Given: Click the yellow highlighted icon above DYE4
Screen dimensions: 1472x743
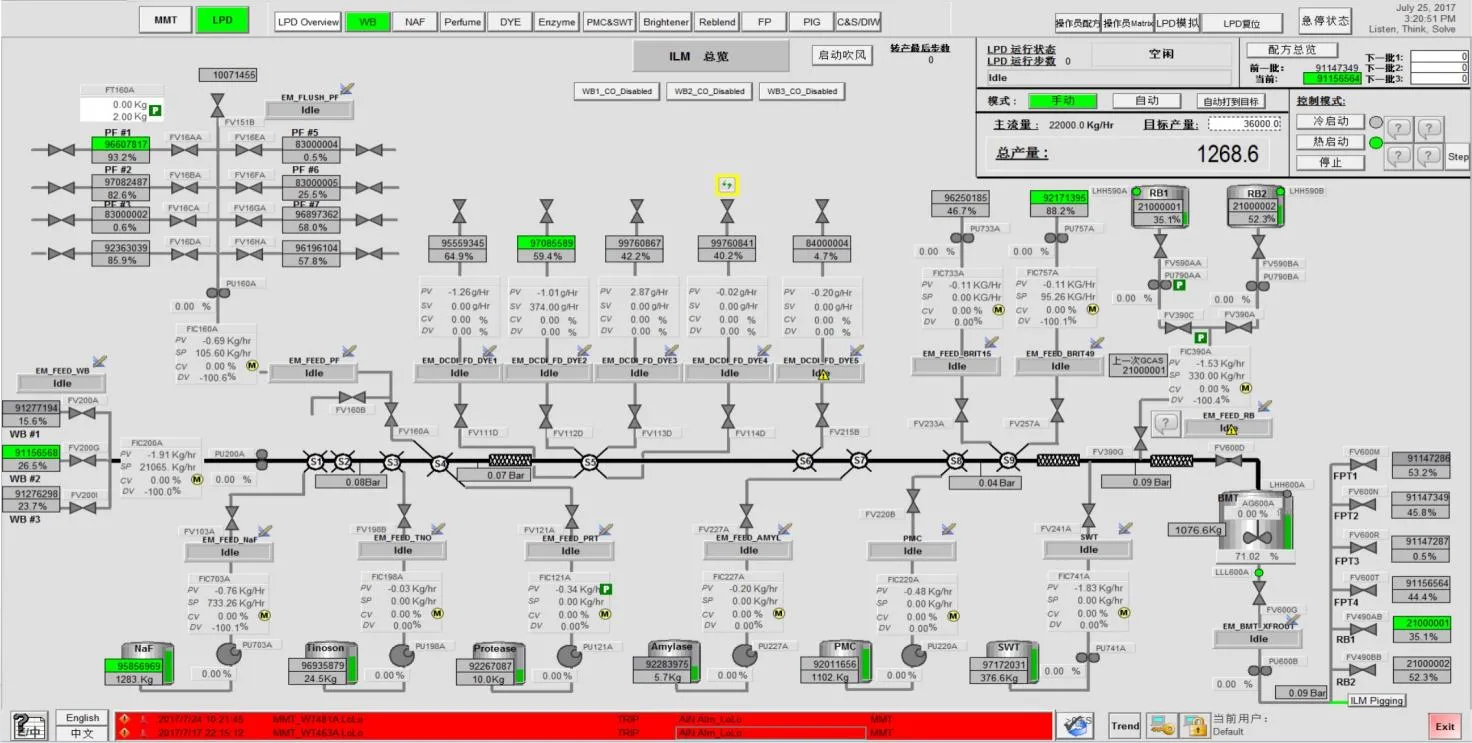Looking at the screenshot, I should 727,184.
